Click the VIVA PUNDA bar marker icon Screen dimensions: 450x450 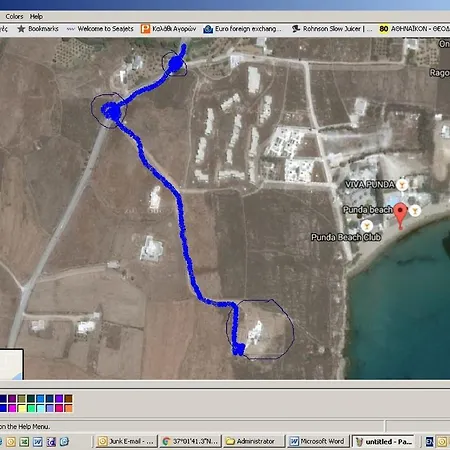point(402,184)
